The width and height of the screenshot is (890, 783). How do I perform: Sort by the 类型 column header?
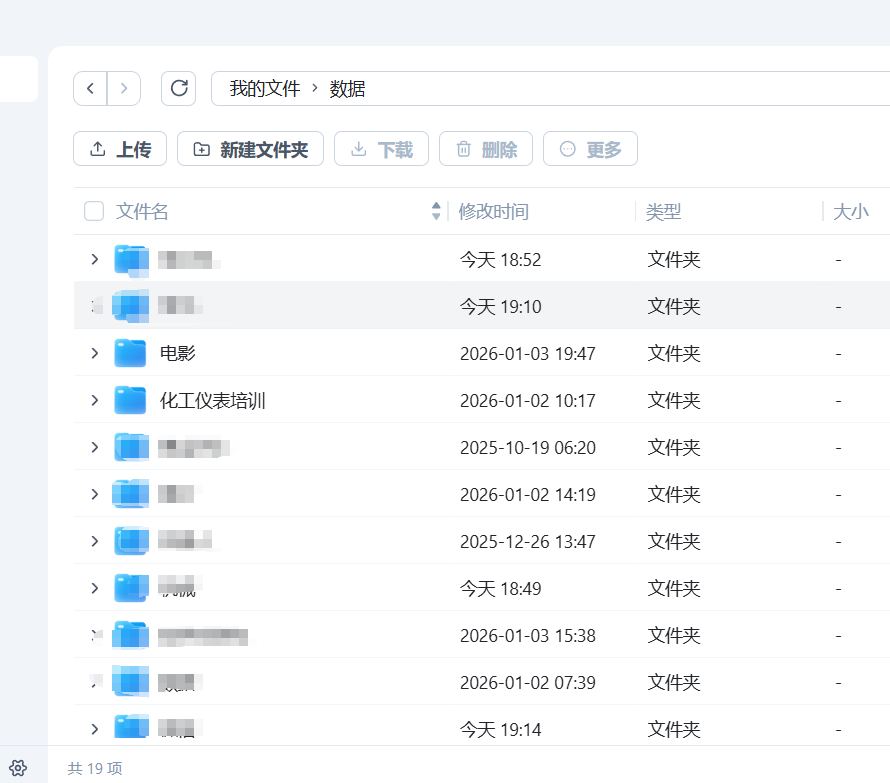tap(663, 211)
